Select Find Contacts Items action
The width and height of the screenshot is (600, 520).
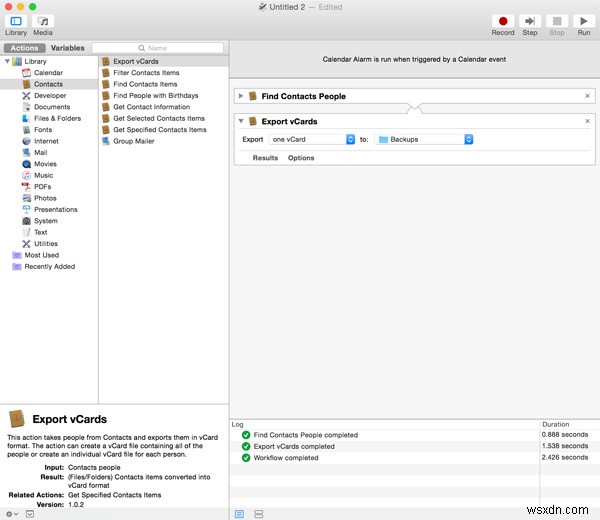pyautogui.click(x=145, y=84)
